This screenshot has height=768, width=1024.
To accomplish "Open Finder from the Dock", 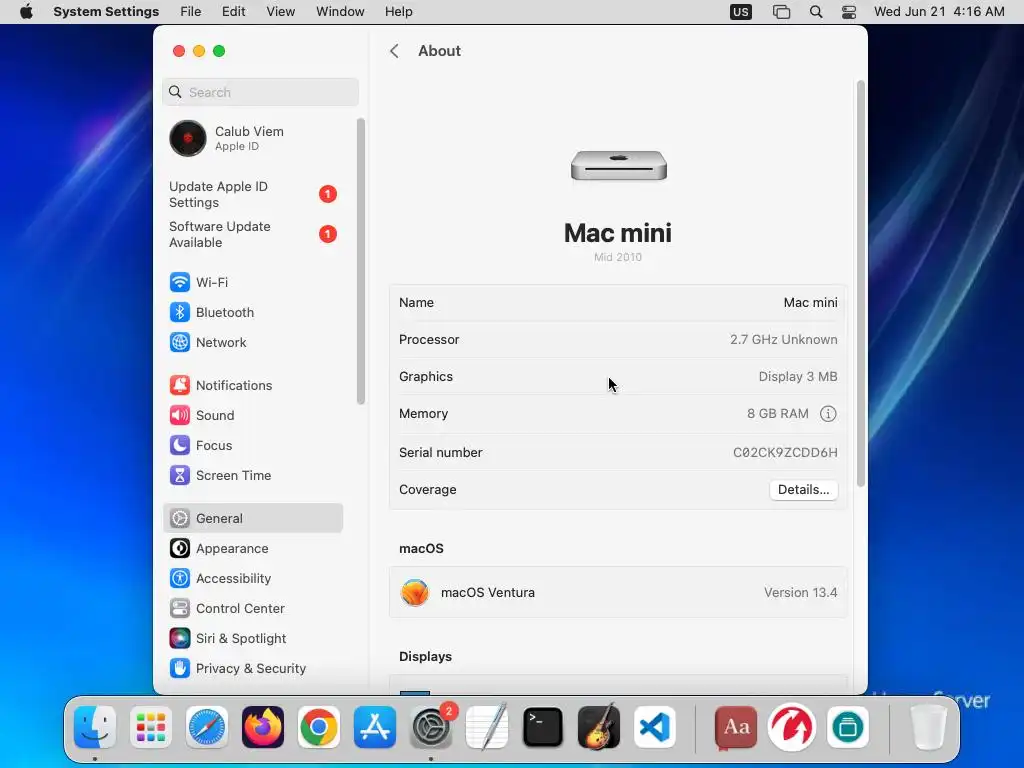I will 95,727.
